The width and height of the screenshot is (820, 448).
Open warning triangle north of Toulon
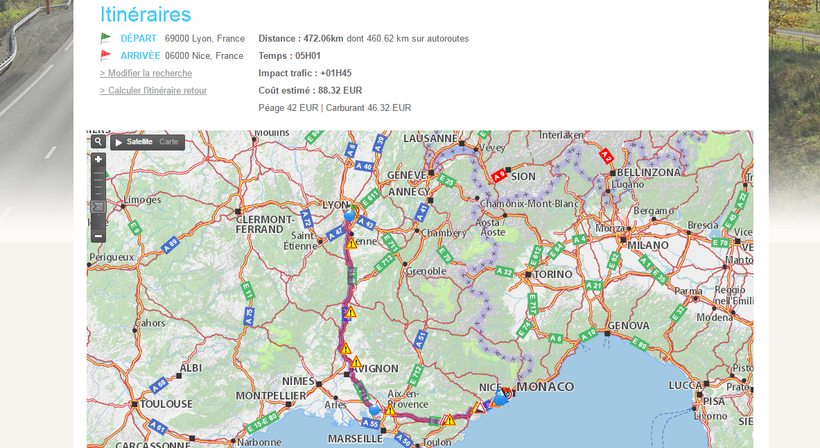[450, 420]
